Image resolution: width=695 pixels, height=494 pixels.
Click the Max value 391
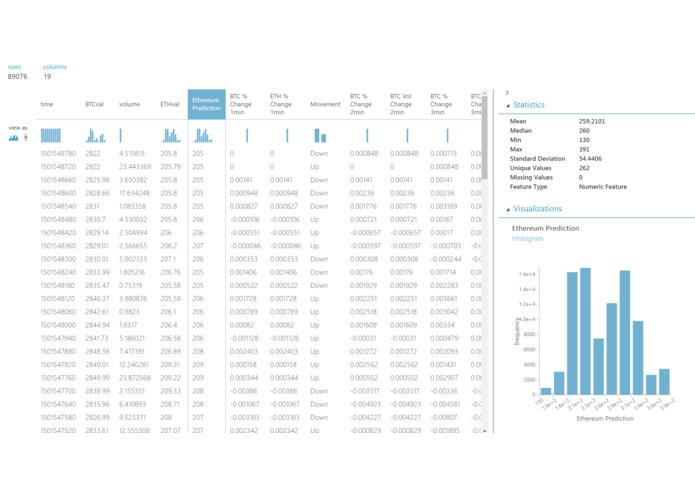(x=584, y=149)
